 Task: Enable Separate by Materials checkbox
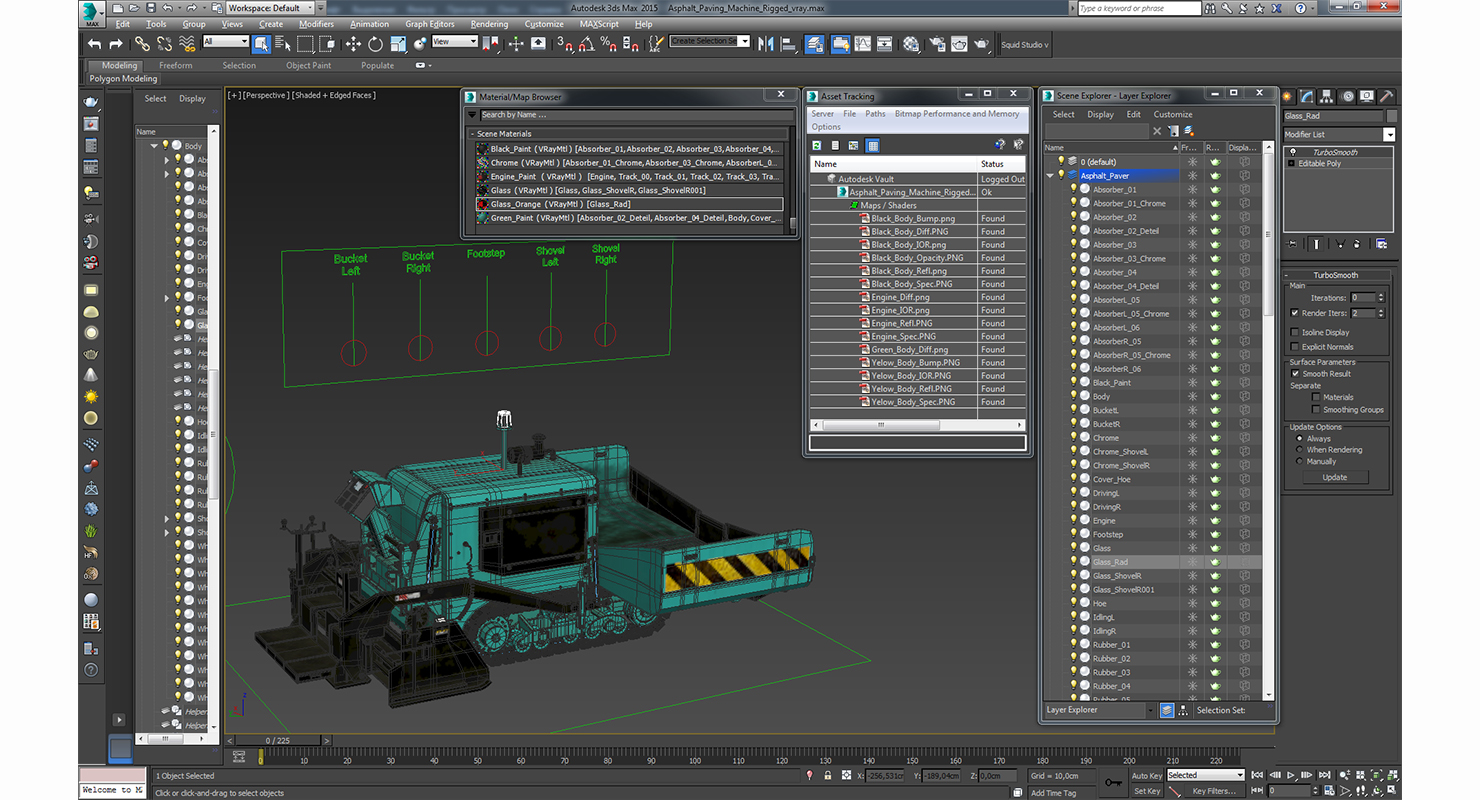tap(1316, 397)
